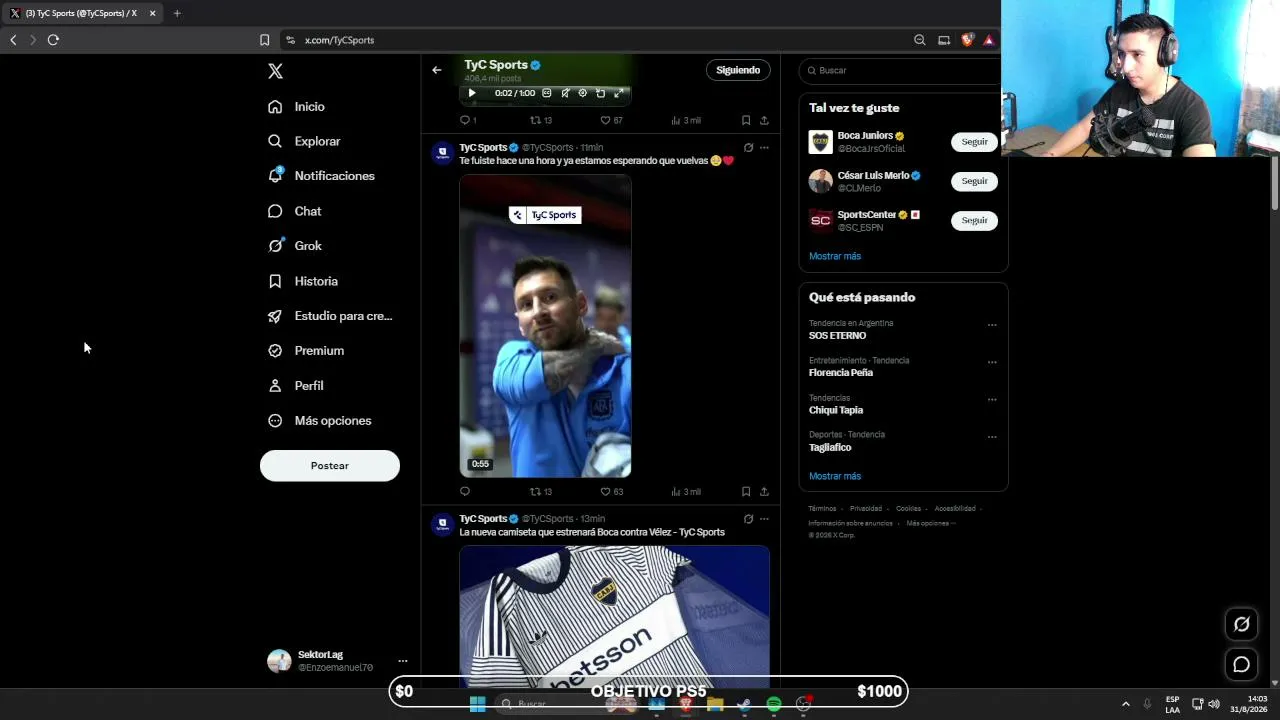Reply to the post with 1 comment
Viewport: 1280px width, 720px height.
point(465,120)
